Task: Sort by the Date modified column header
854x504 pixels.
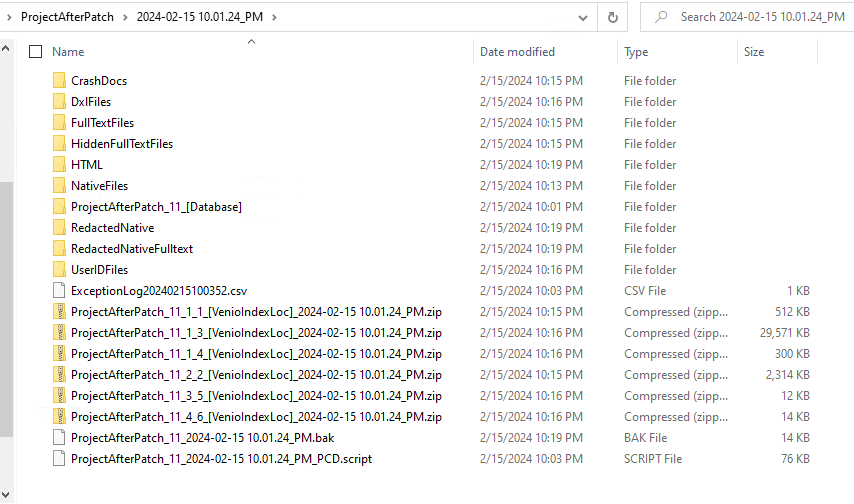Action: pos(517,52)
